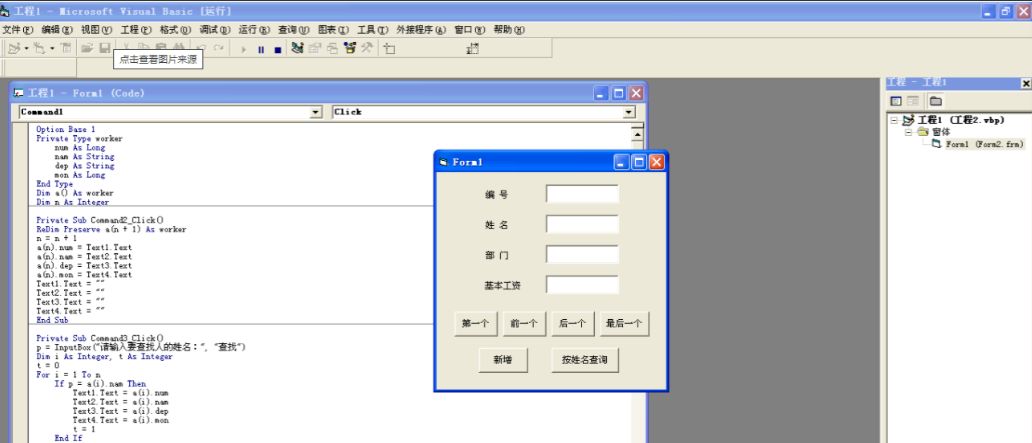Click the 后一个 button in Form1
Screen dimensions: 1032x443
pos(573,324)
